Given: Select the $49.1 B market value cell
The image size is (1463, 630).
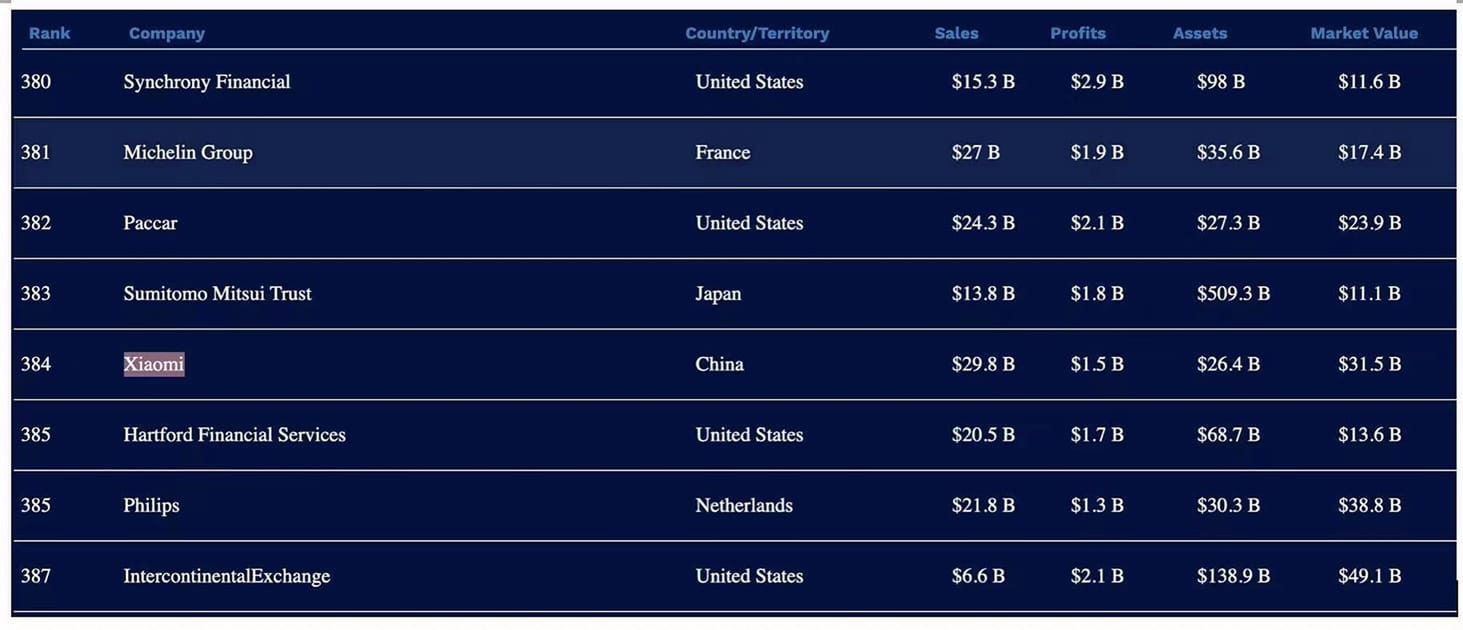Looking at the screenshot, I should 1369,576.
